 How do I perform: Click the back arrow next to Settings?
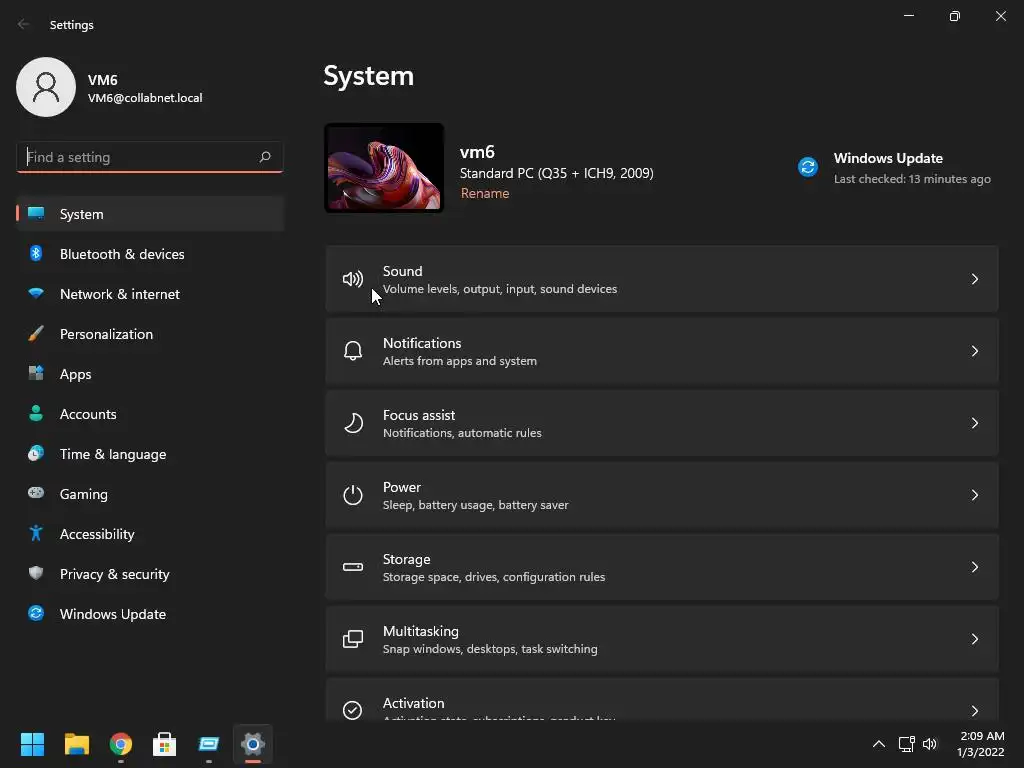coord(24,24)
